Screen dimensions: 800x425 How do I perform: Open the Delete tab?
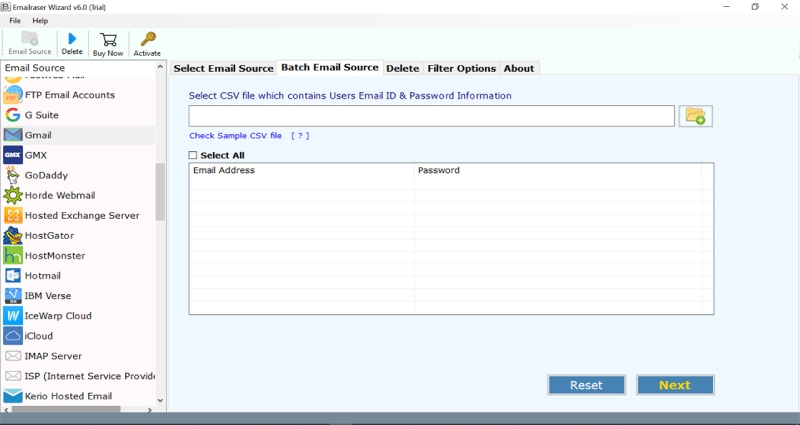[403, 68]
